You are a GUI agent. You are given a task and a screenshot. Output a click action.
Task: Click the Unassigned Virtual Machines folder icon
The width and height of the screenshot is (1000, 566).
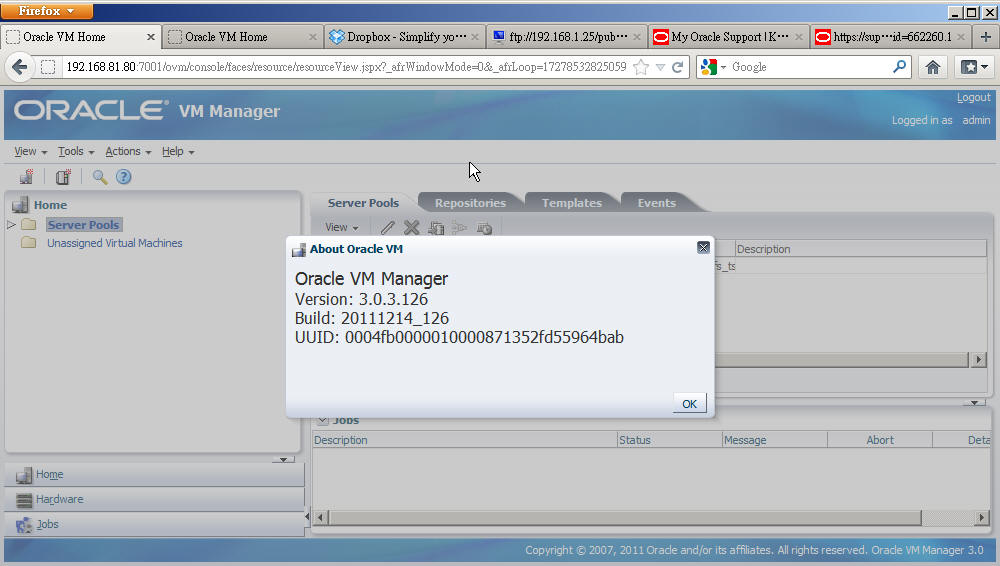click(29, 243)
